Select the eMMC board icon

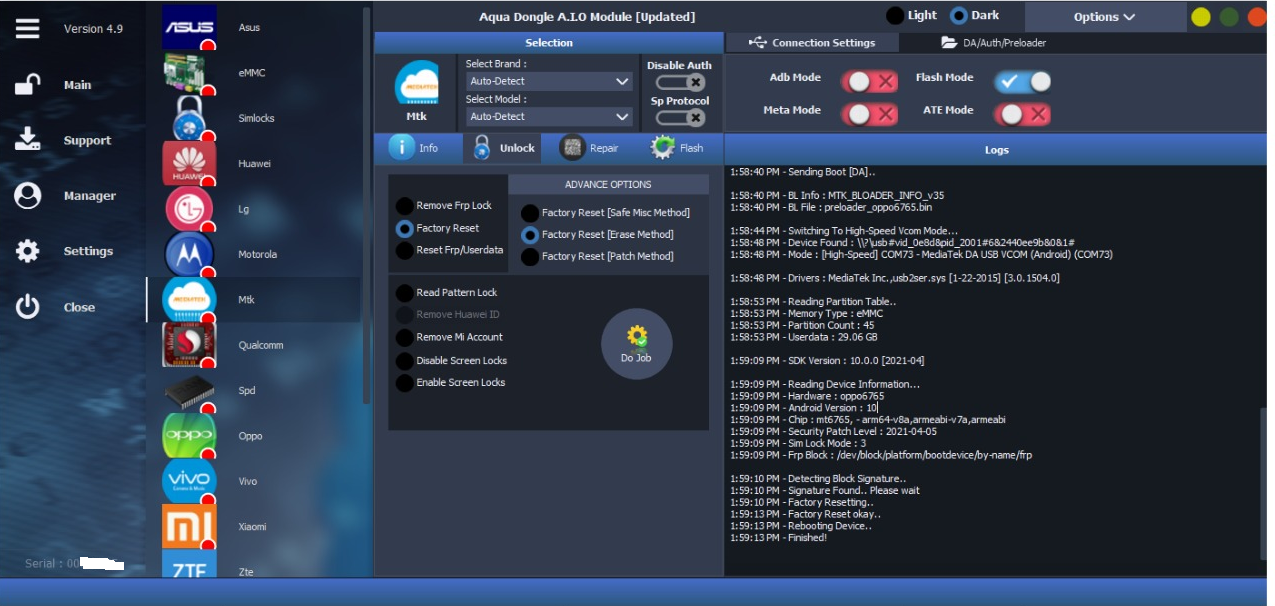pos(189,73)
